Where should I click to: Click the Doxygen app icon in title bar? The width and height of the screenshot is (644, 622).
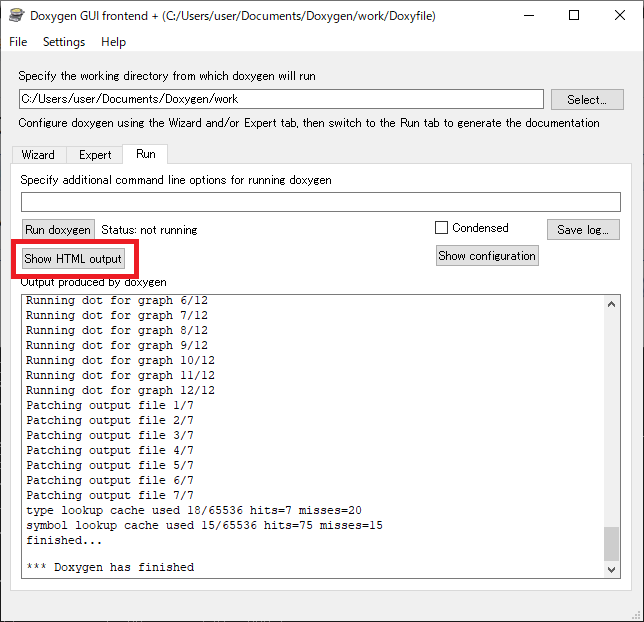pyautogui.click(x=16, y=16)
